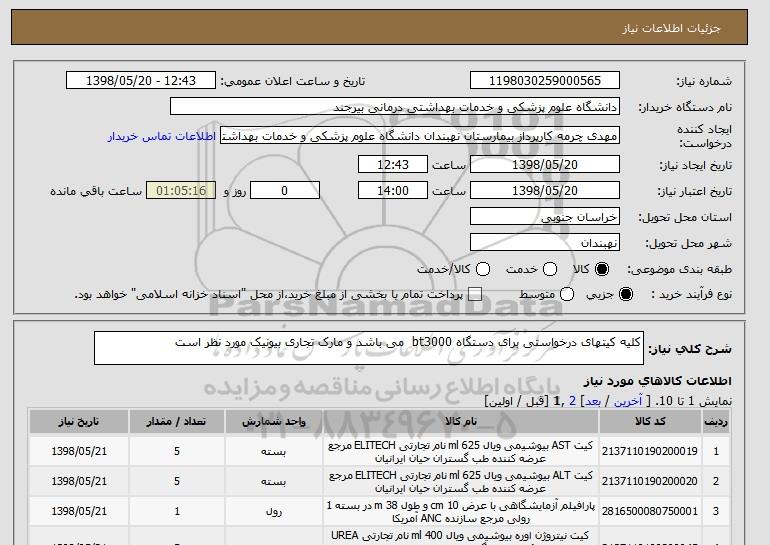Screen dimensions: 770x545
Task: Click the رول unit cell in row 3
Action: pos(274,512)
